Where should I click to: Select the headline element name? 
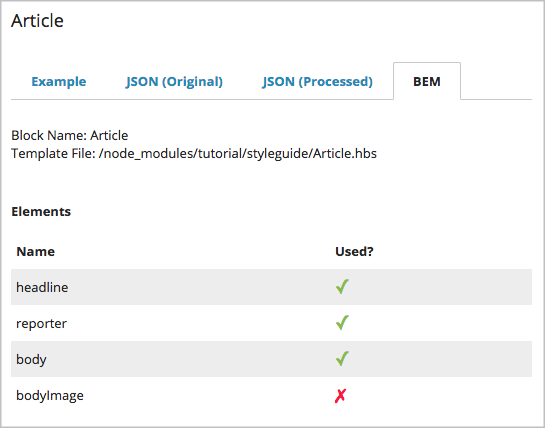point(42,287)
